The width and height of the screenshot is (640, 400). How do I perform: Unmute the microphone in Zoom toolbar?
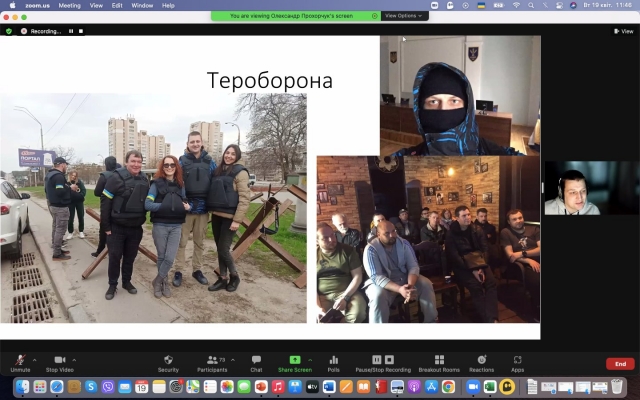pos(20,363)
